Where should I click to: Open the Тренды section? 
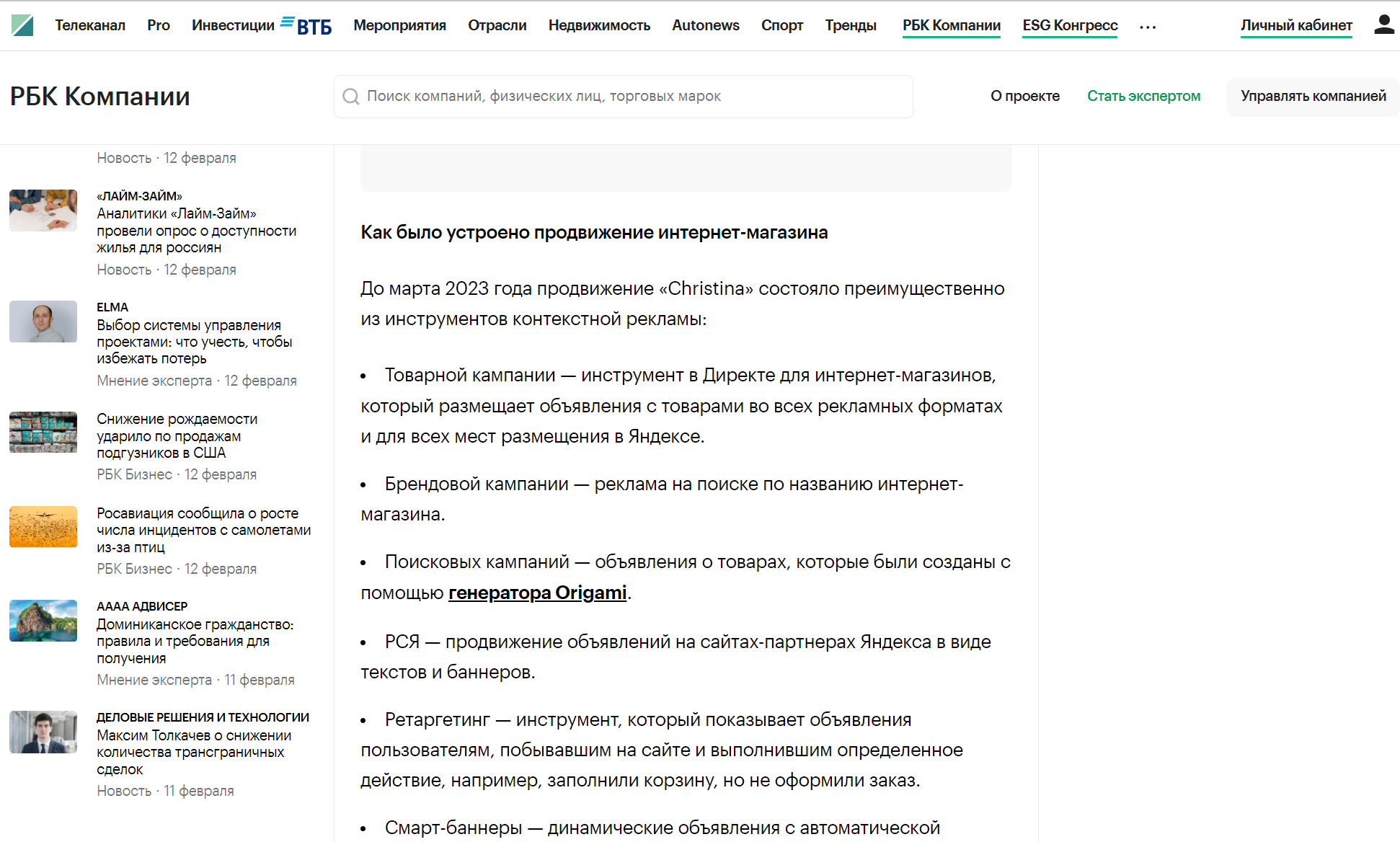(851, 25)
